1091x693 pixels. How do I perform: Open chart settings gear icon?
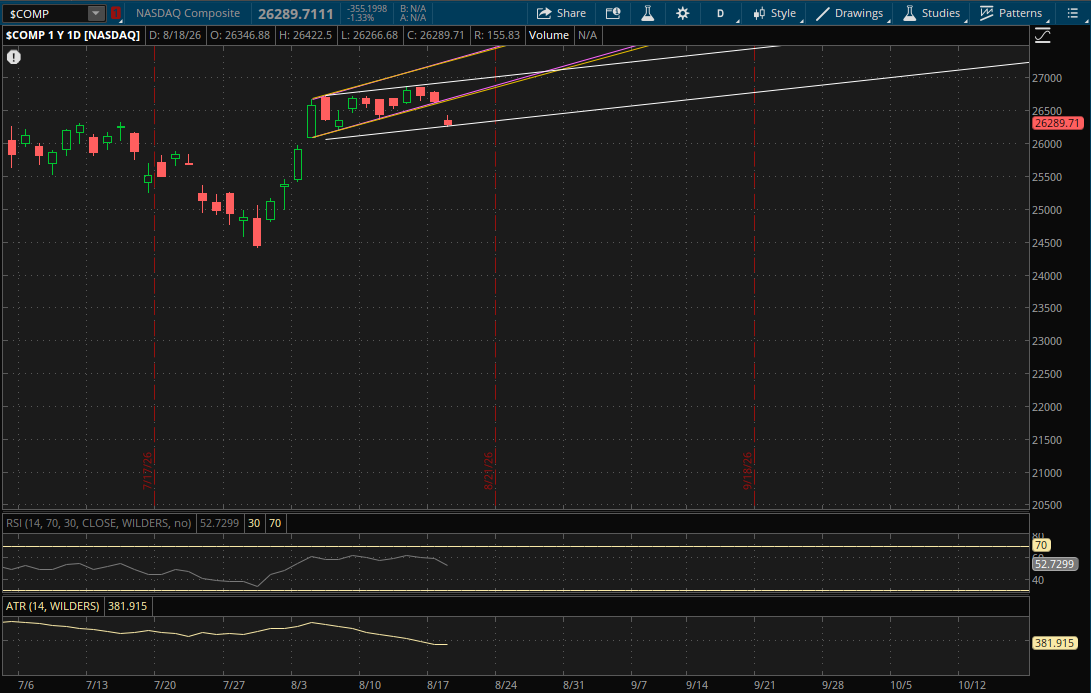683,13
